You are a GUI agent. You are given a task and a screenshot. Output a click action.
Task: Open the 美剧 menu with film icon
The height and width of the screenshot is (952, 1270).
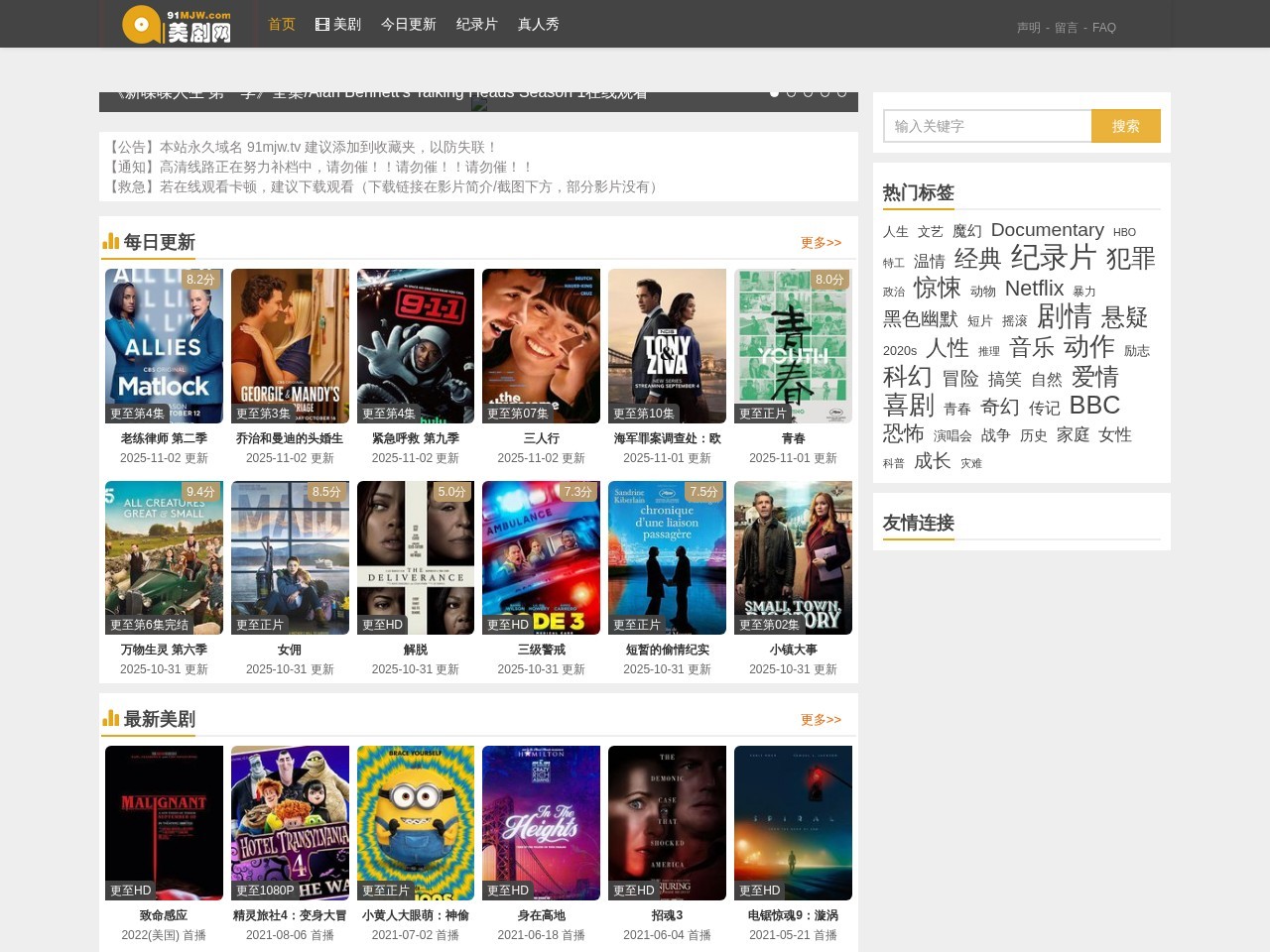(x=338, y=24)
